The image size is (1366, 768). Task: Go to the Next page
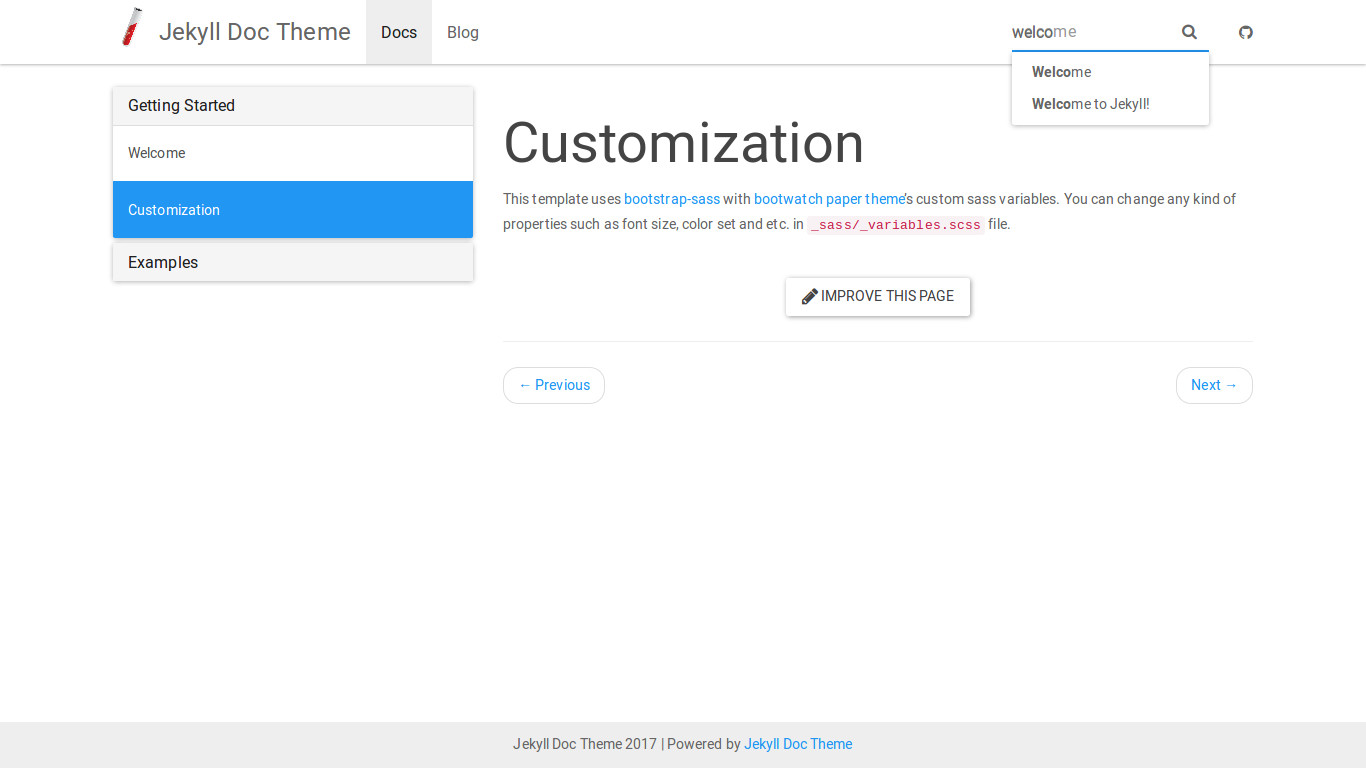point(1213,385)
